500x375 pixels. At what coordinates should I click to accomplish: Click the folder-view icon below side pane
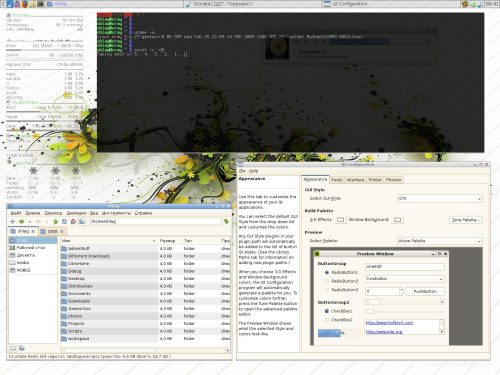pos(22,348)
